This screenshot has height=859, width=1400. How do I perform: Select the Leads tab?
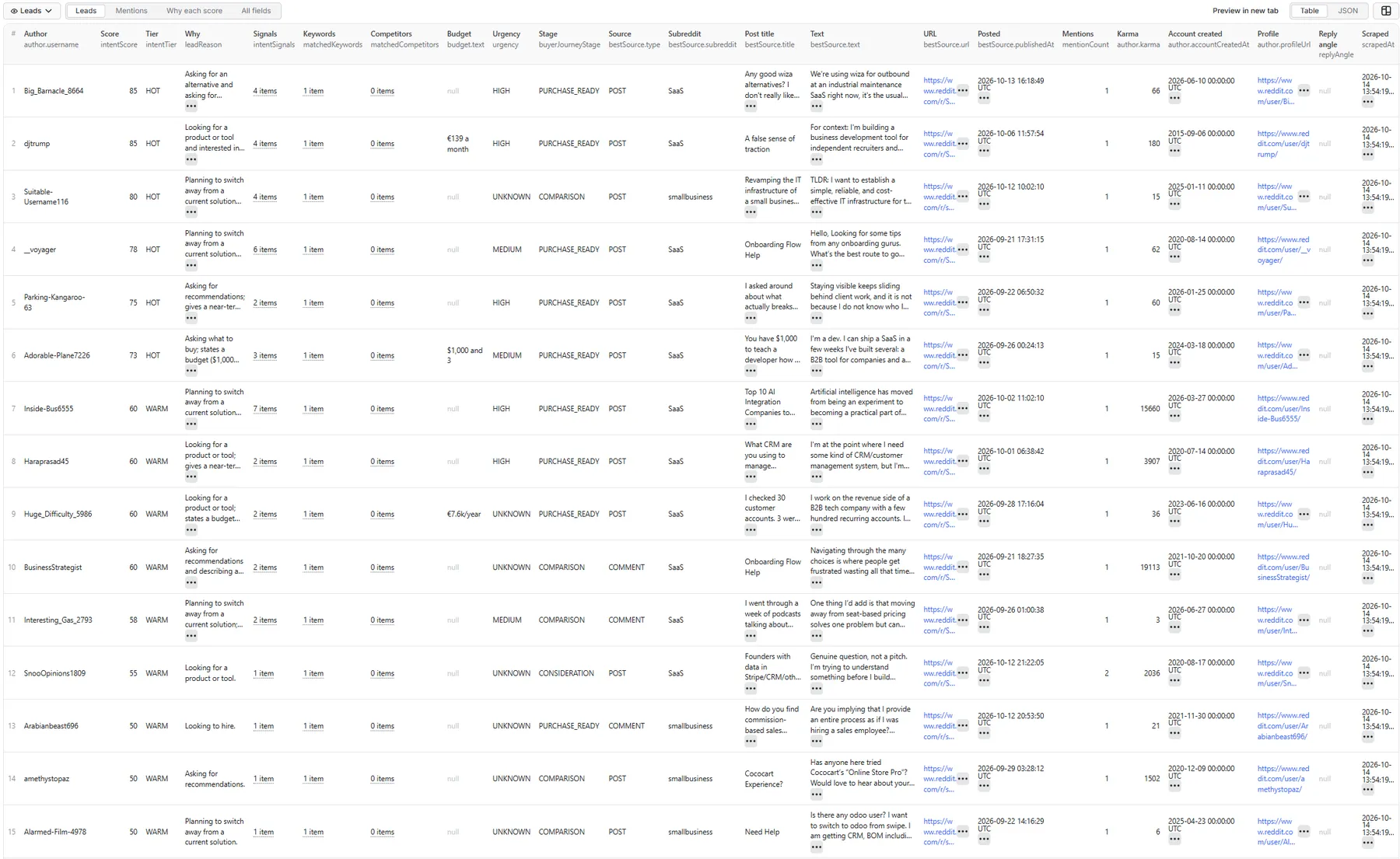point(86,11)
